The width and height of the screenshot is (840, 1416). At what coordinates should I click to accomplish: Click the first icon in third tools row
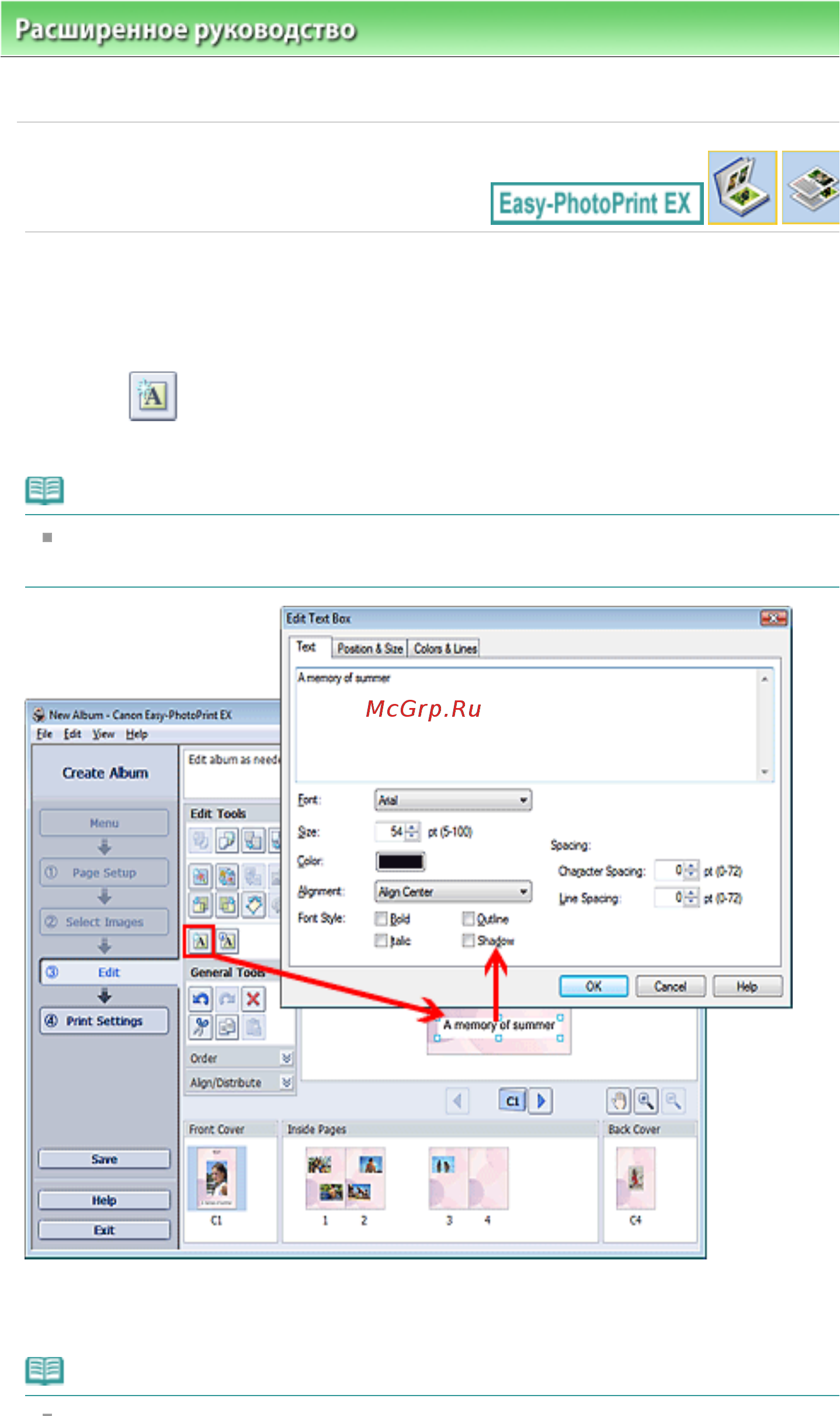coord(200,904)
